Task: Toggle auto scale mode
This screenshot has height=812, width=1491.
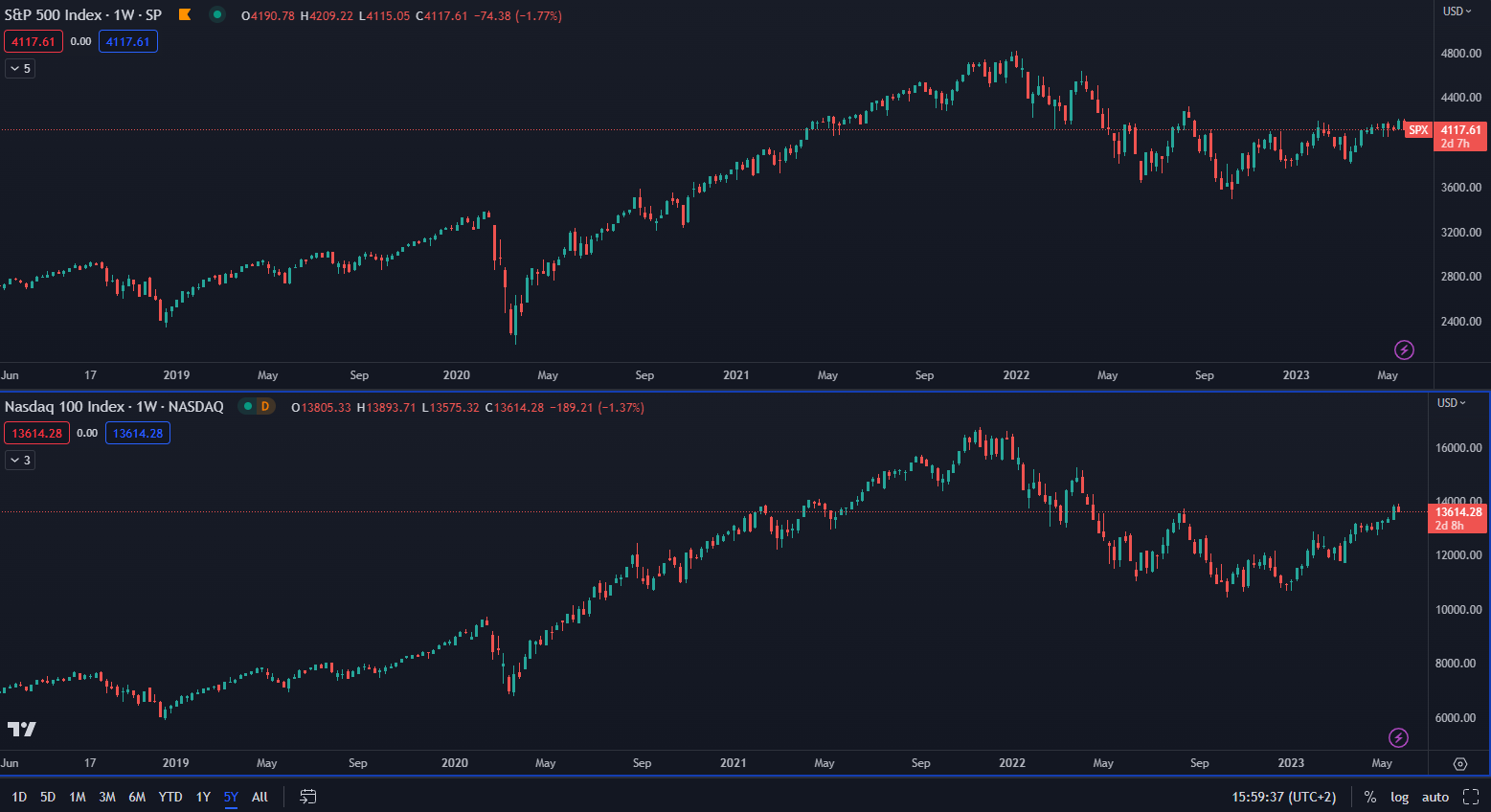Action: [x=1435, y=797]
